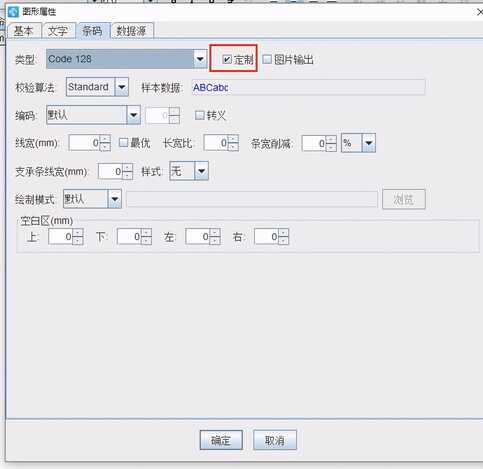
Task: Increase the 空白区 下 spinner
Action: (x=146, y=233)
